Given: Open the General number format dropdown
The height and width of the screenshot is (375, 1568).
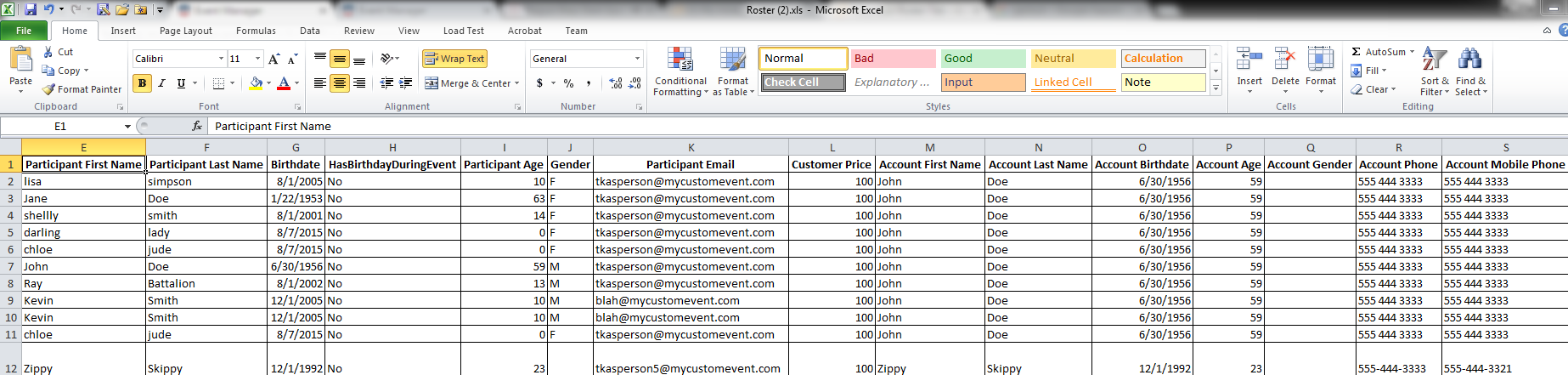Looking at the screenshot, I should click(x=637, y=59).
